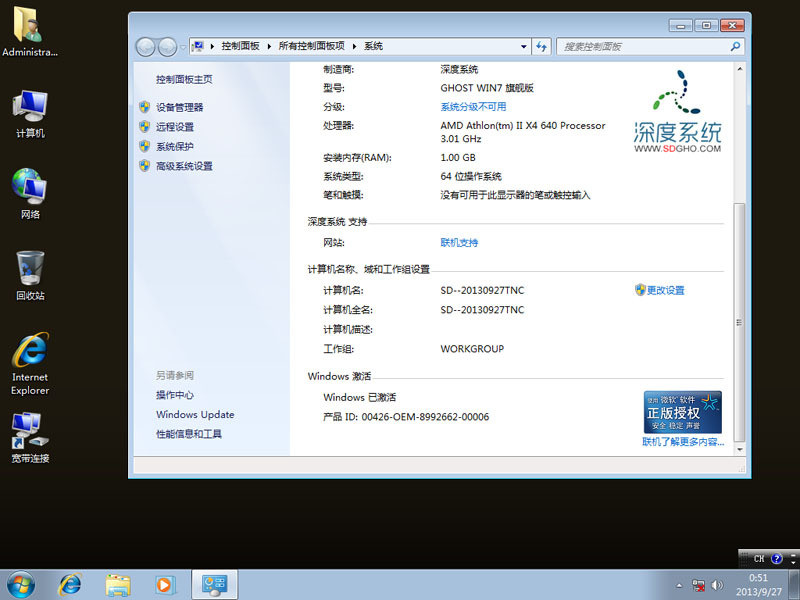Expand the address bar history dropdown
800x600 pixels.
click(x=524, y=46)
